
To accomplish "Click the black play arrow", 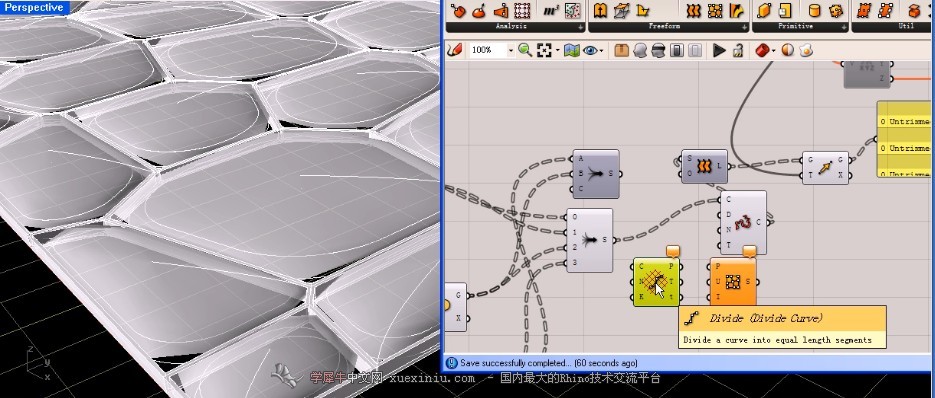I will point(720,50).
